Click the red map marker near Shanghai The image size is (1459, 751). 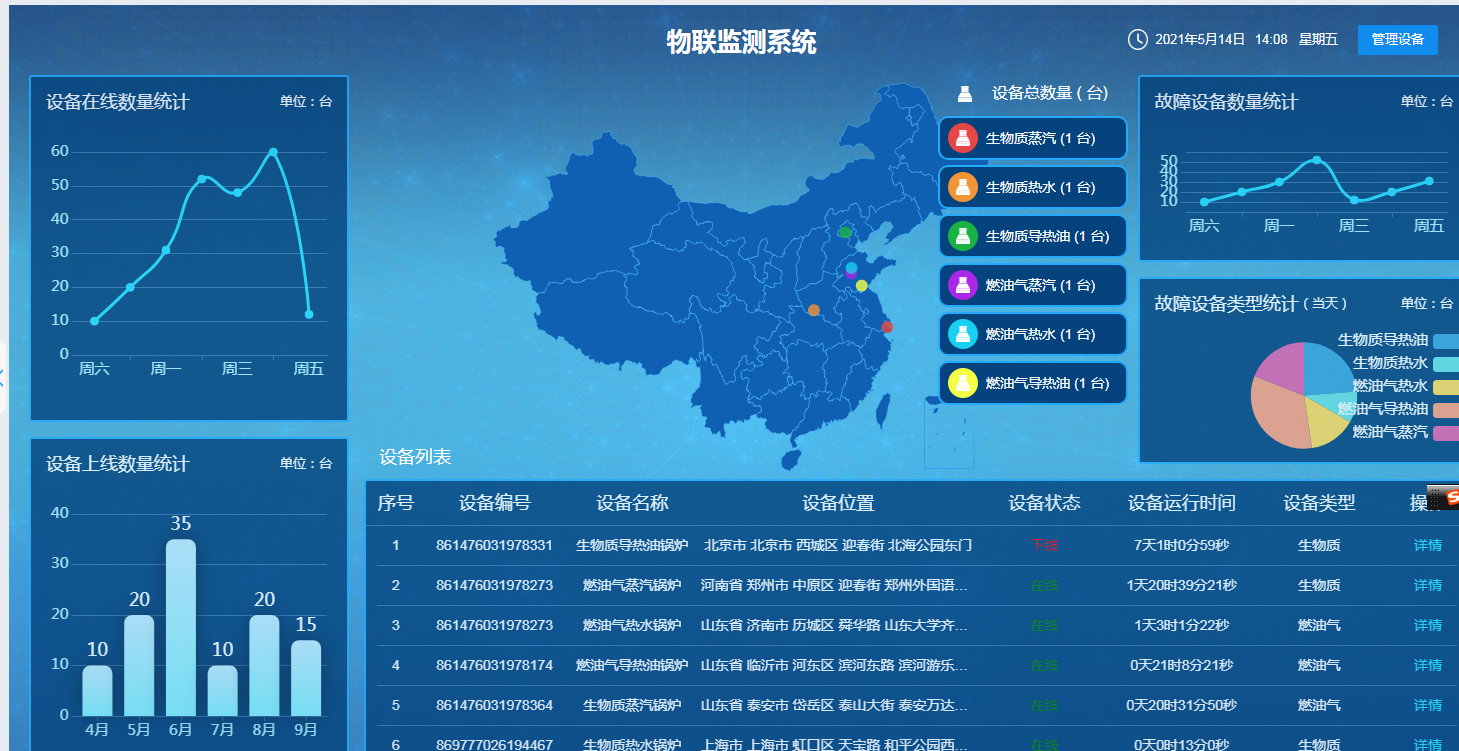coord(887,327)
